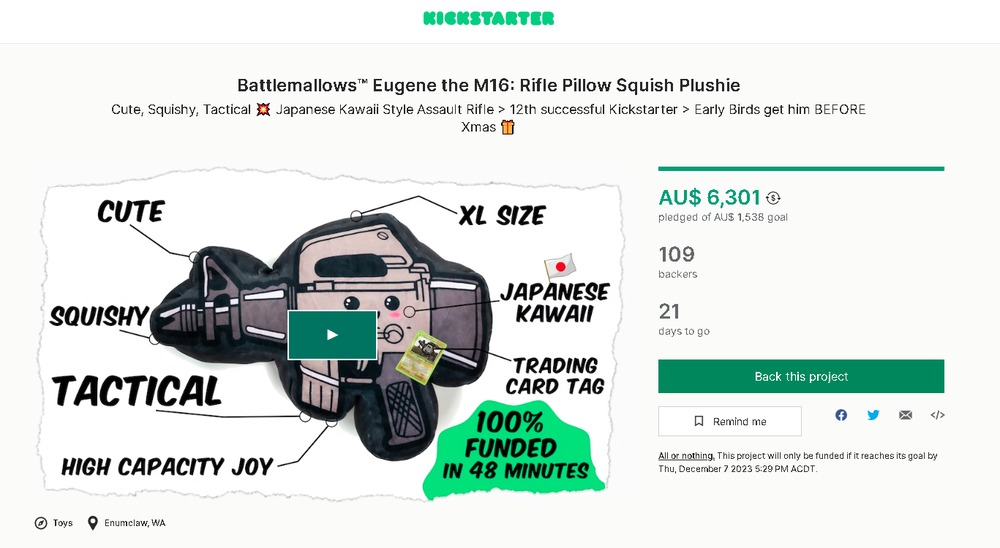Click the currency conversion icon beside AU$ 6,301
Image resolution: width=1000 pixels, height=548 pixels.
coord(773,198)
